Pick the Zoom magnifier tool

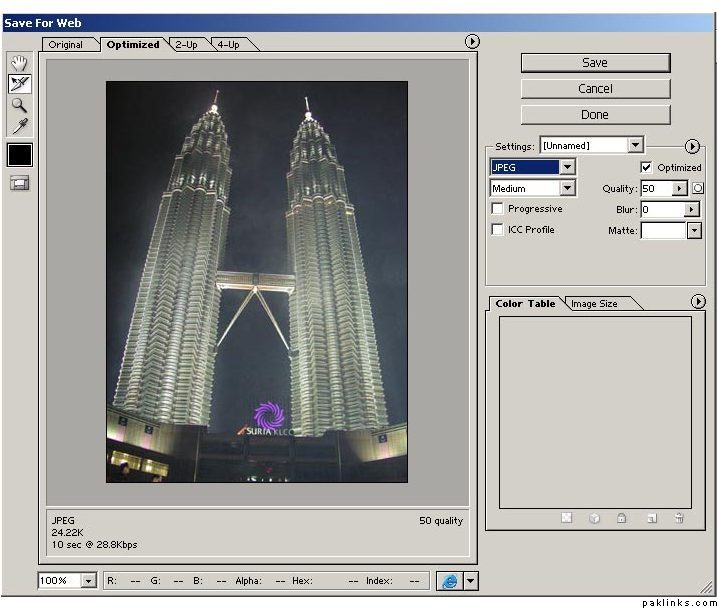[x=19, y=105]
